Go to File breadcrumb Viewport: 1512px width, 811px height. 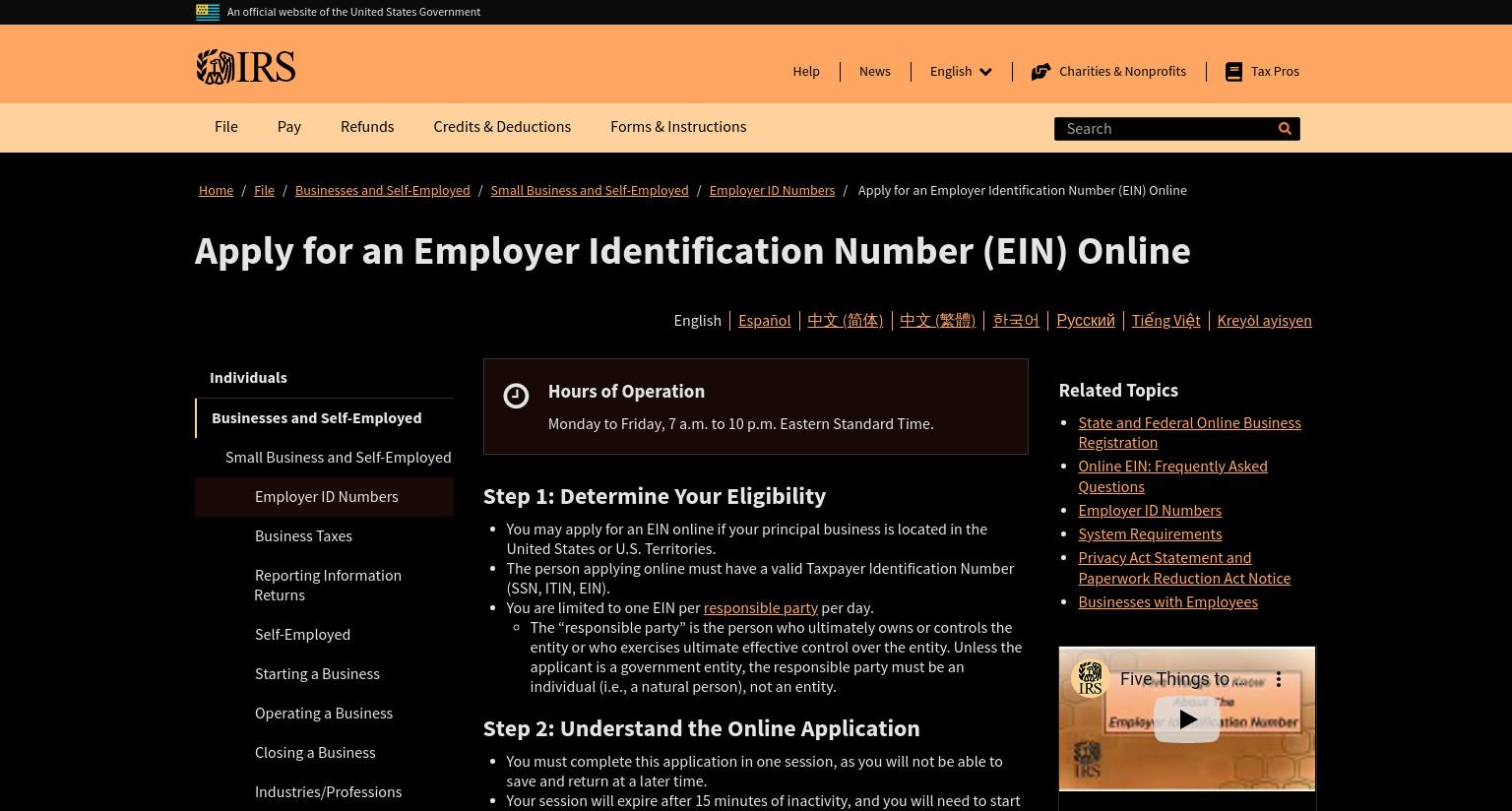tap(264, 190)
